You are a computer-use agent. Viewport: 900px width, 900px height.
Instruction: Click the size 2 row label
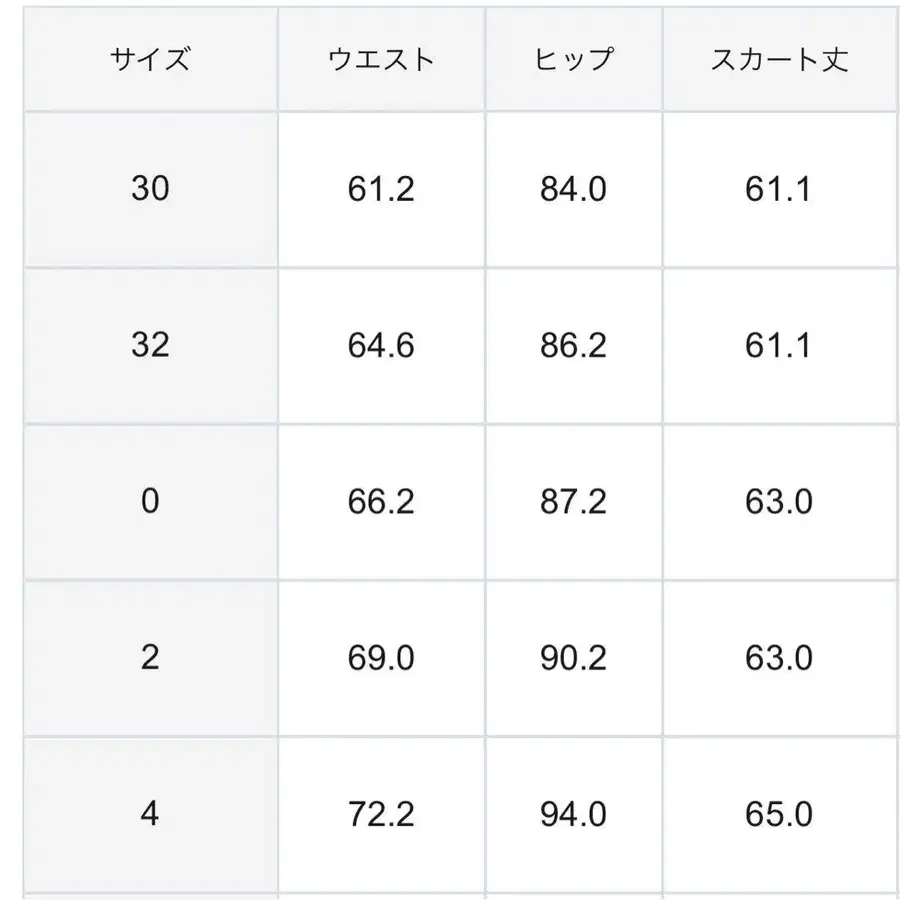(x=150, y=658)
